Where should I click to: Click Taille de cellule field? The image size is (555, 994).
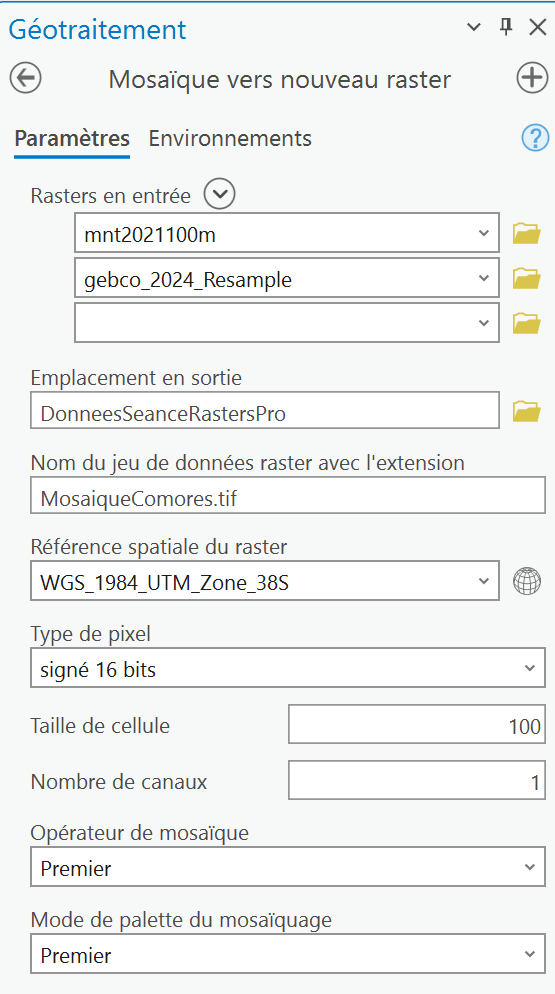[x=417, y=723]
